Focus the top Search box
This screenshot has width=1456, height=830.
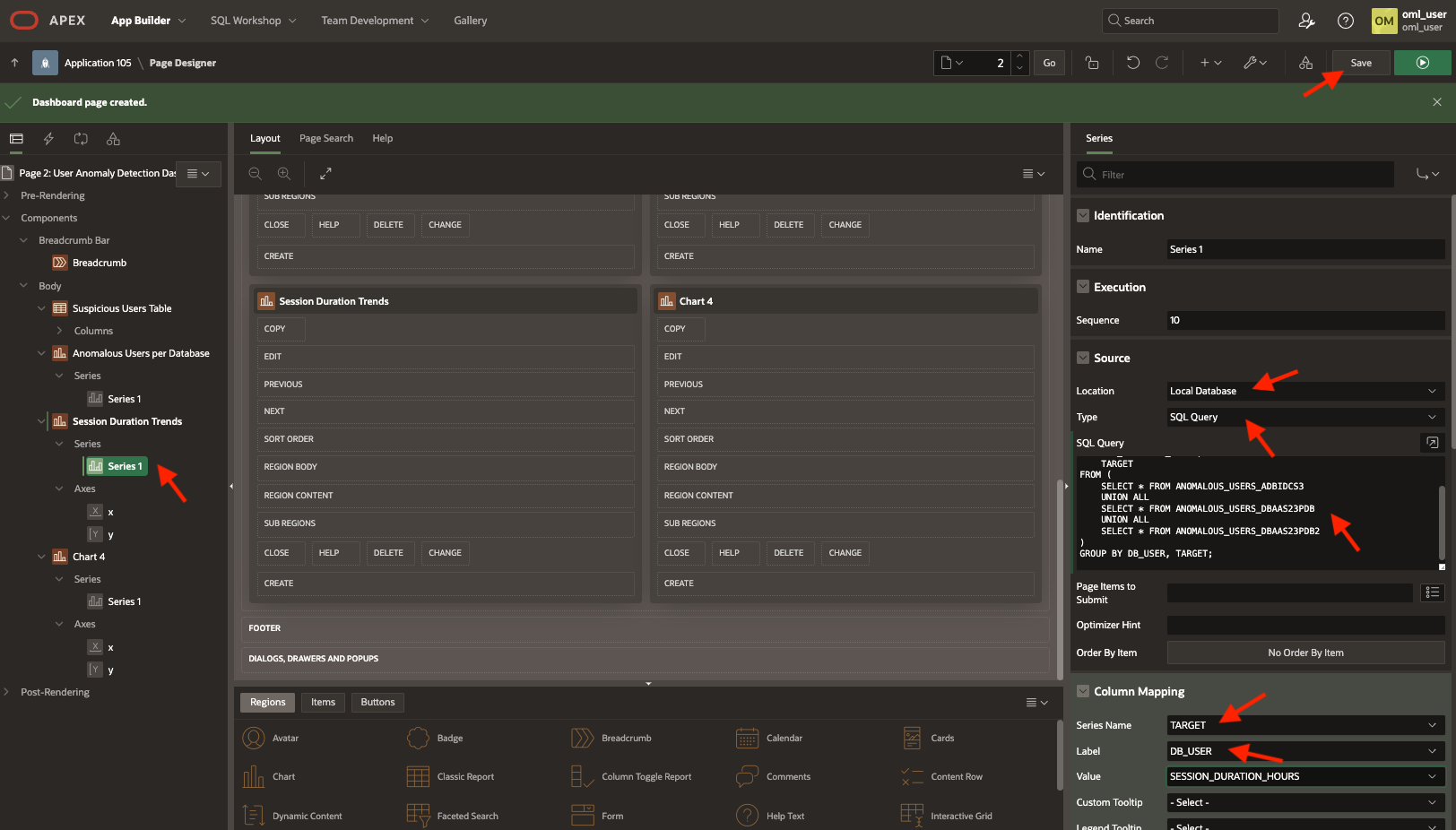tap(1191, 21)
